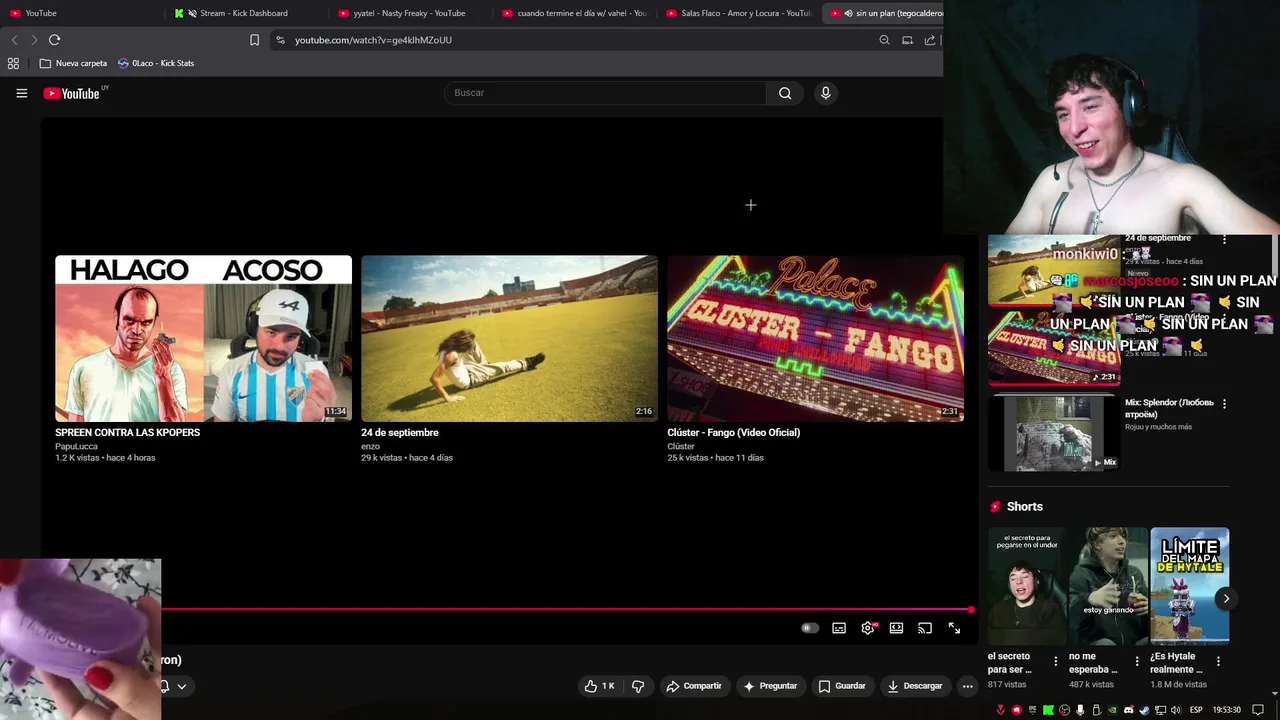Save the video with Guardar button
Image resolution: width=1280 pixels, height=720 pixels.
click(x=841, y=686)
